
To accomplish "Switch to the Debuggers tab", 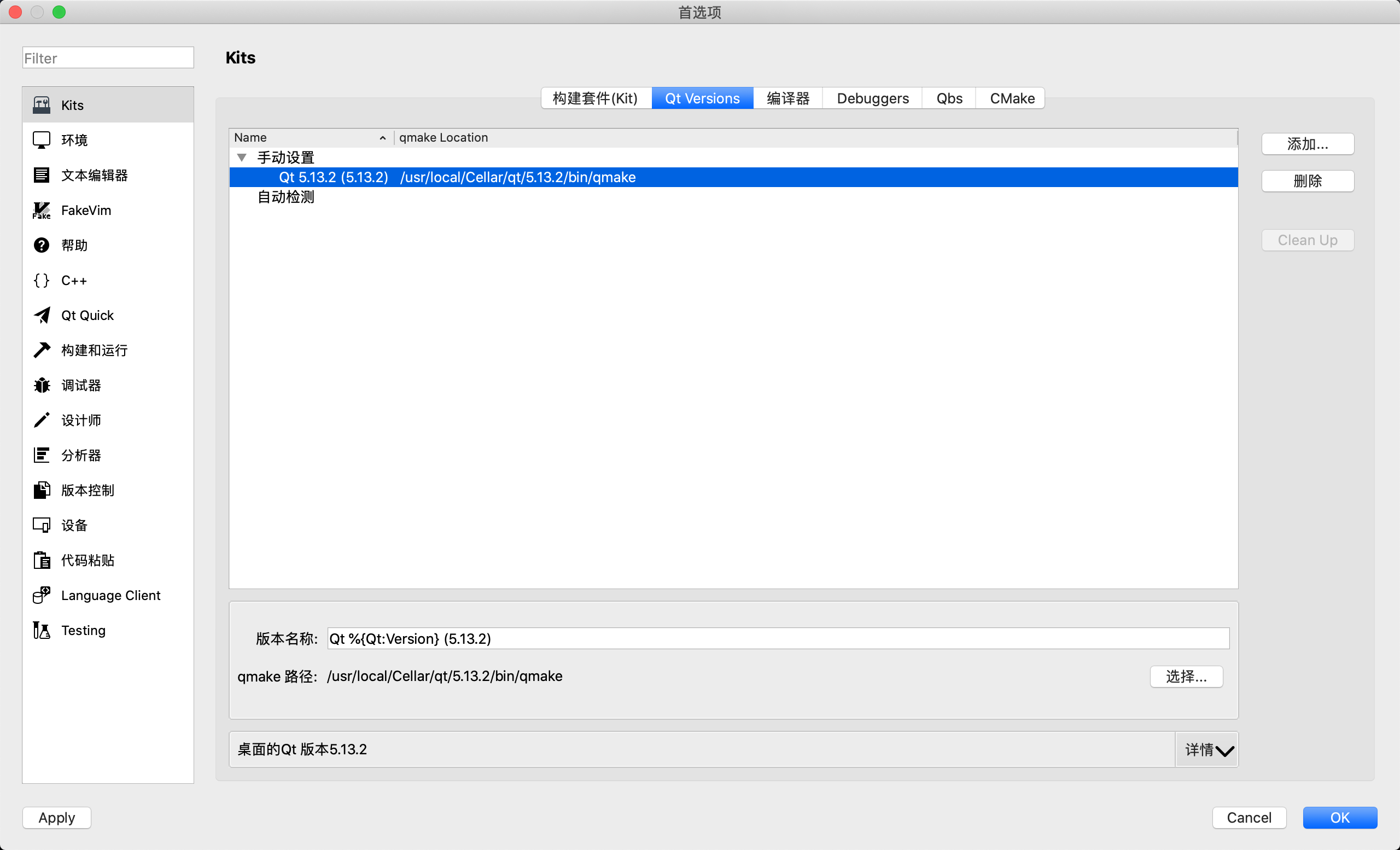I will click(x=873, y=98).
